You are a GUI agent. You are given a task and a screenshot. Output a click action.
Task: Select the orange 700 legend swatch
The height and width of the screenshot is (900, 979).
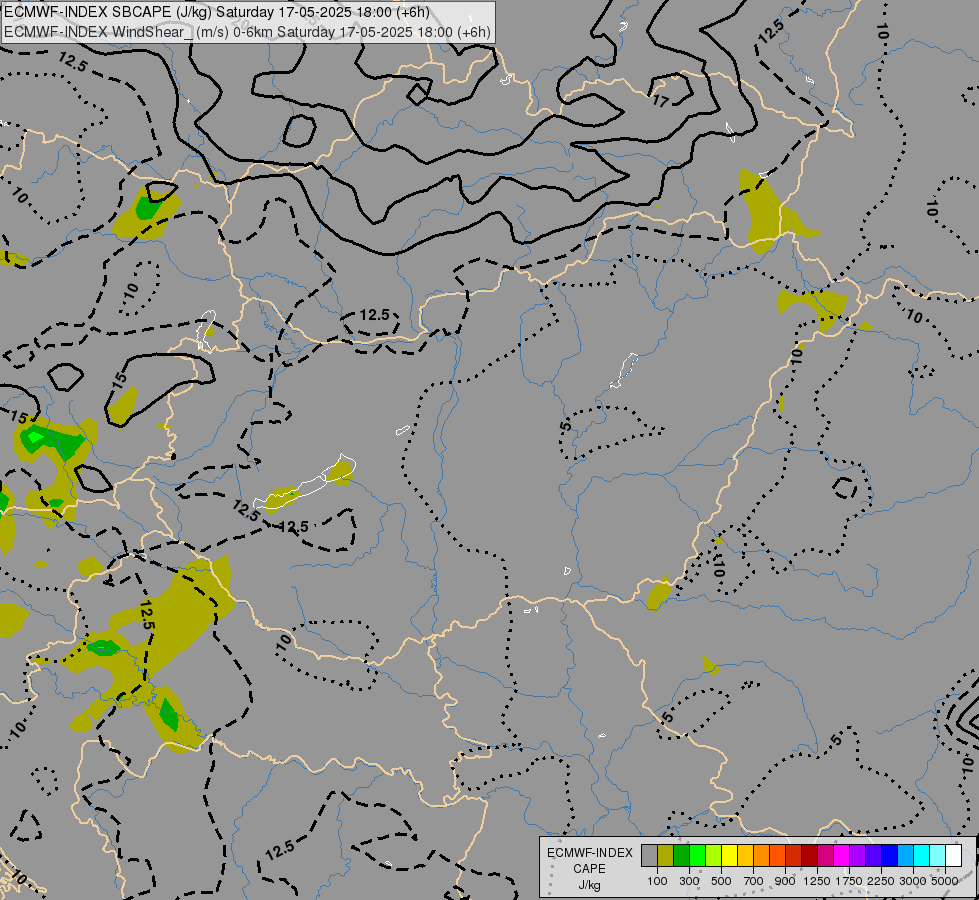[762, 856]
